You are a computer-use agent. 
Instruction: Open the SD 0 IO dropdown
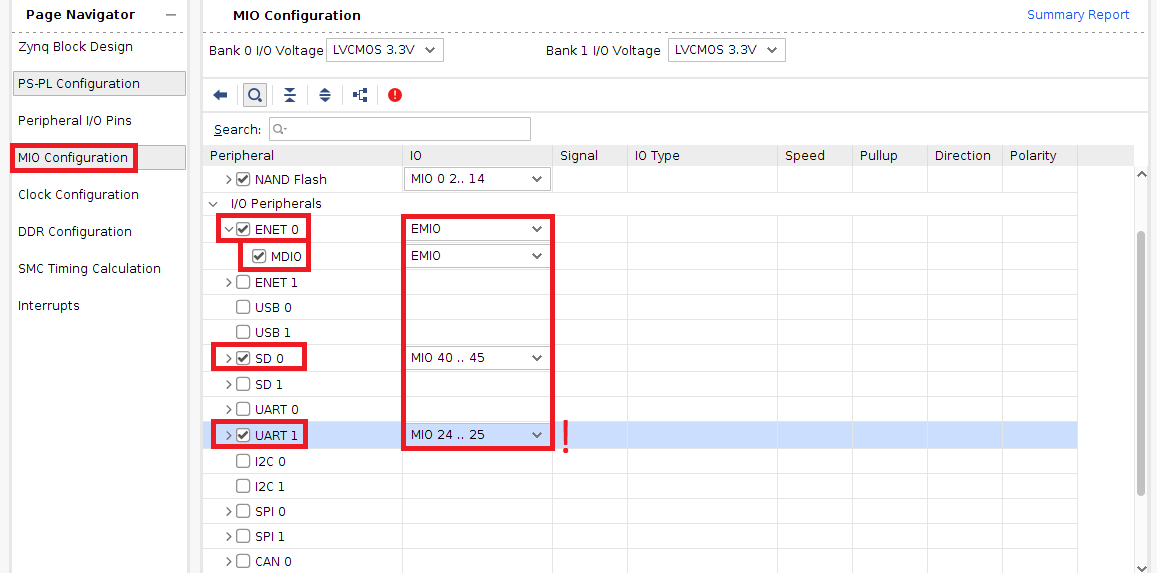click(477, 358)
